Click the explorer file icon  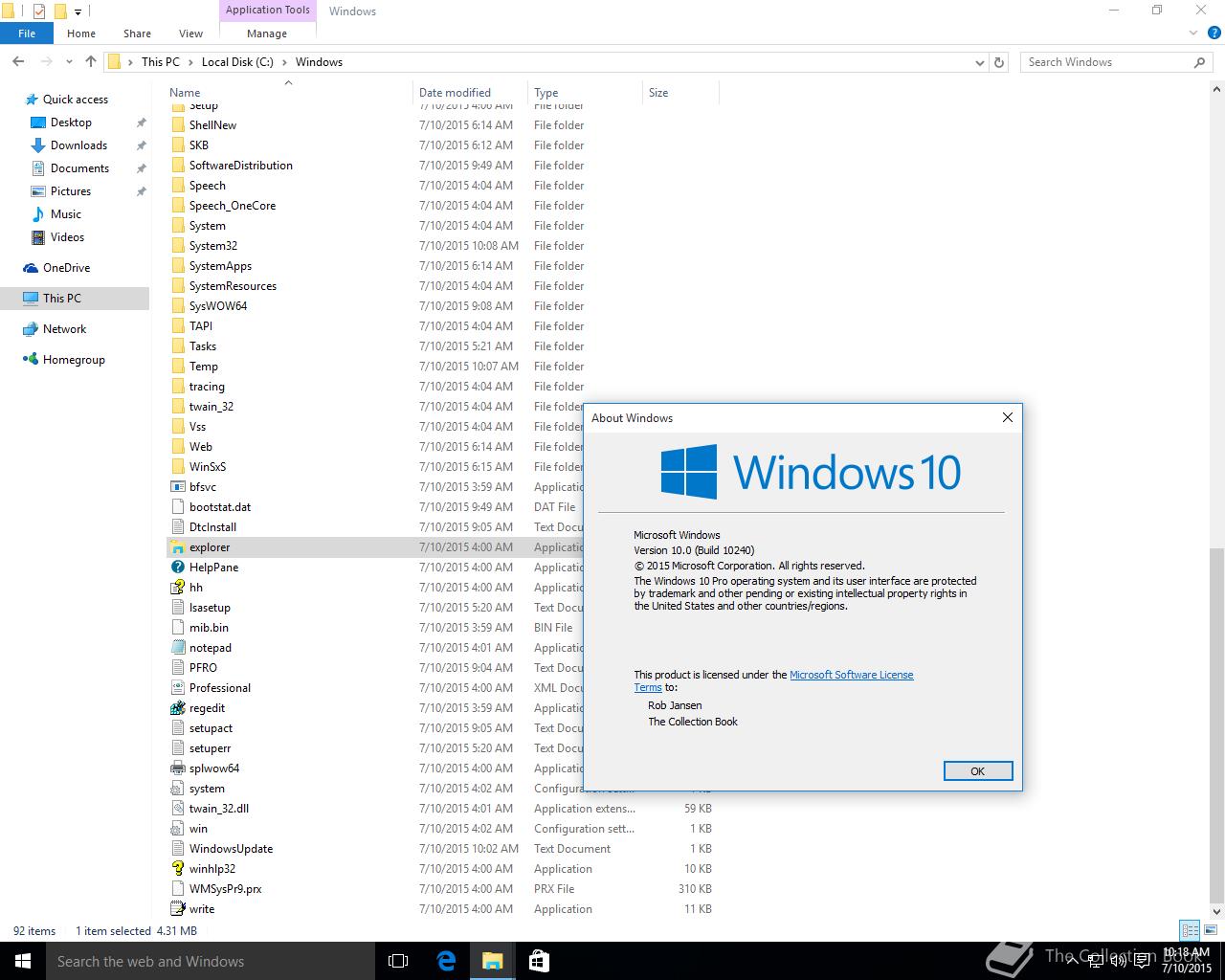(x=177, y=547)
